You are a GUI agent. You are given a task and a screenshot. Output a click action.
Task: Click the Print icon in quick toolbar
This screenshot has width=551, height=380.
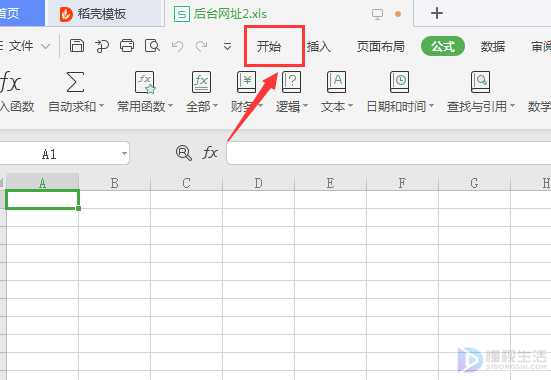[127, 46]
